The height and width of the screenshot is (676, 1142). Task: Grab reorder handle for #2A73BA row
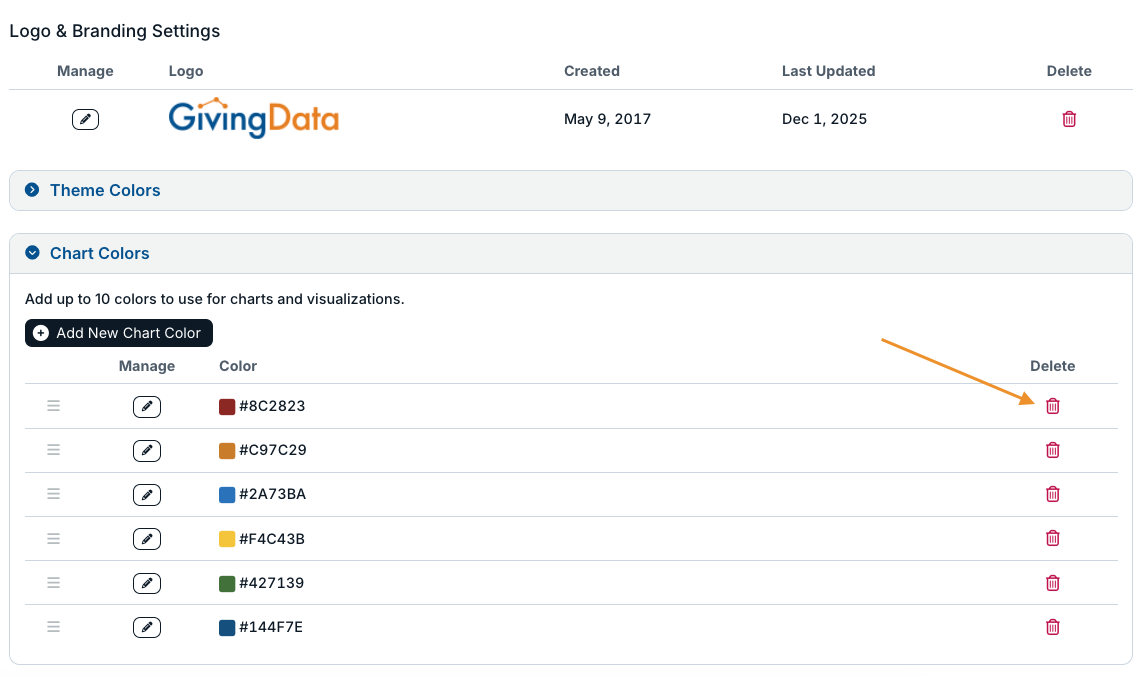tap(53, 494)
